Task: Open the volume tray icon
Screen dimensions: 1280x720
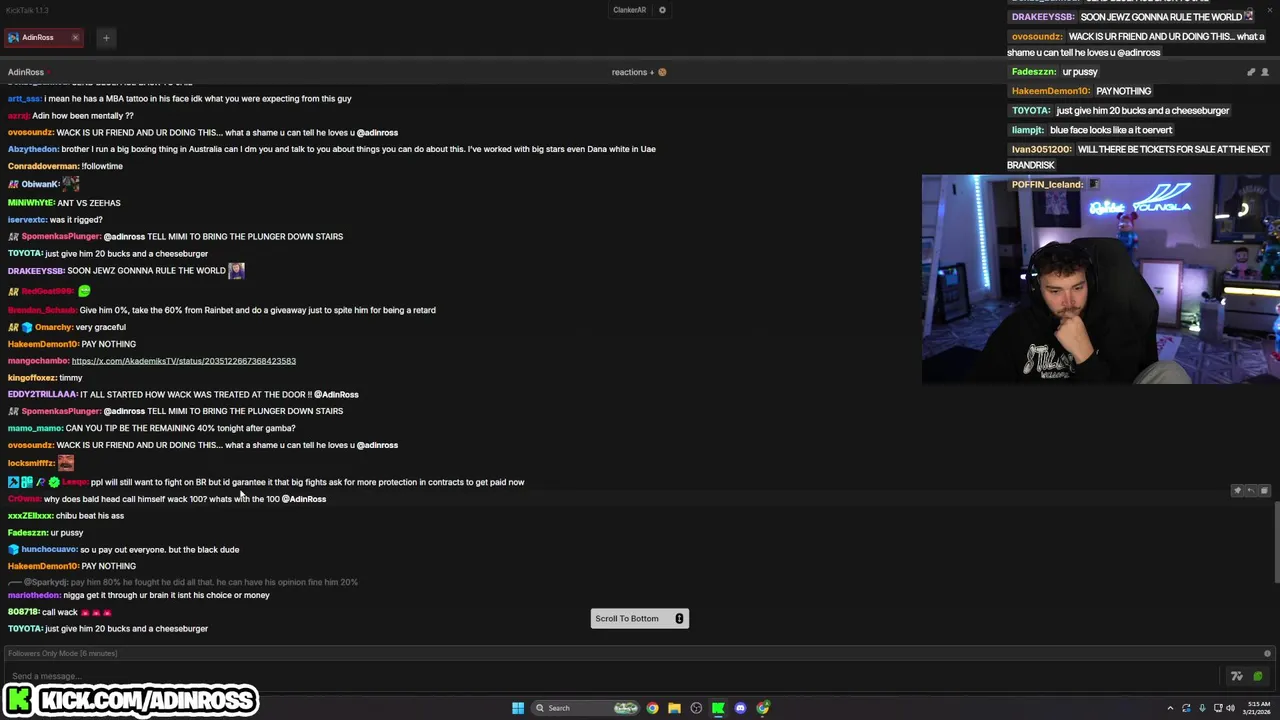Action: pyautogui.click(x=1230, y=708)
